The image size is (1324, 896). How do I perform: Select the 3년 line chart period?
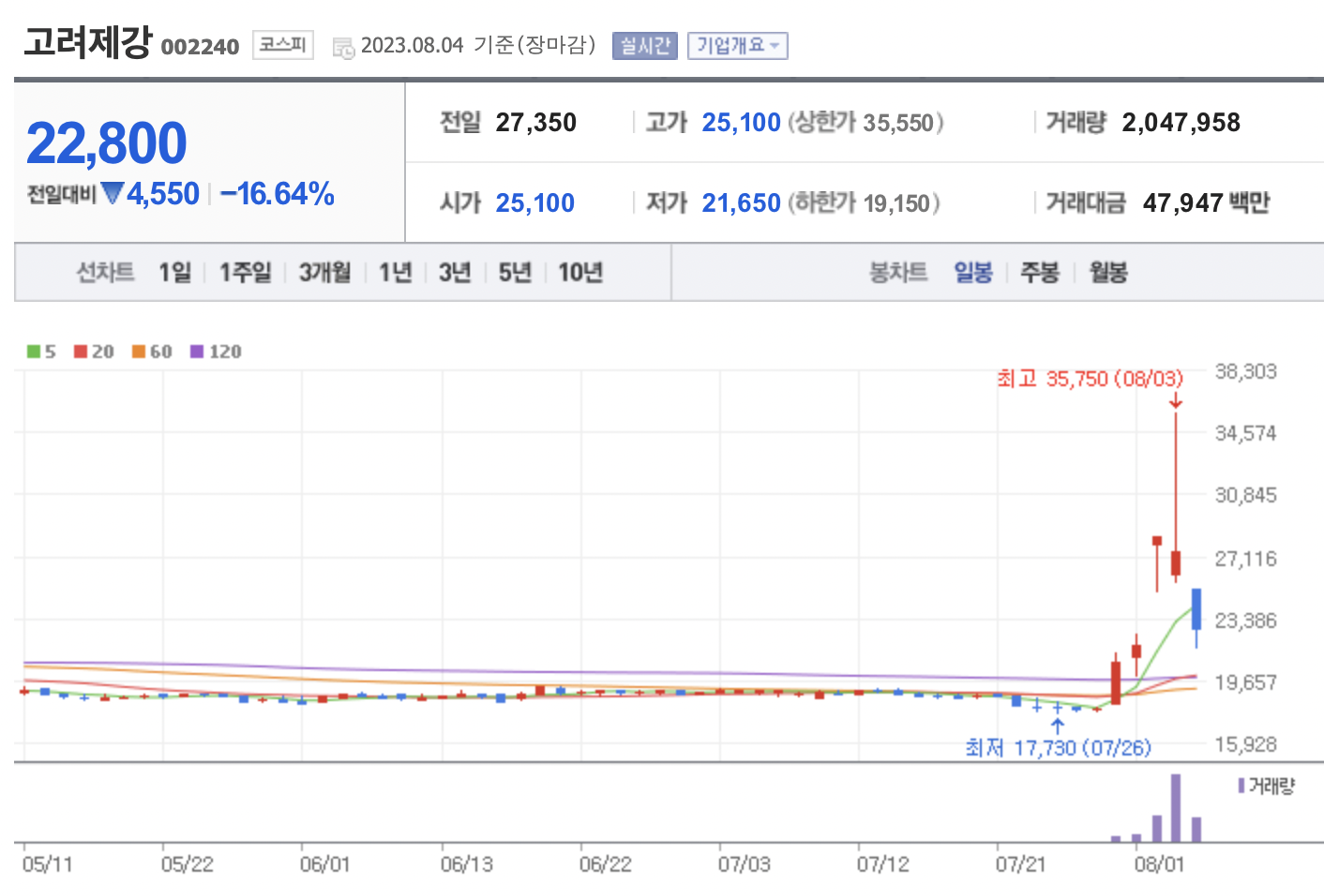(x=455, y=273)
